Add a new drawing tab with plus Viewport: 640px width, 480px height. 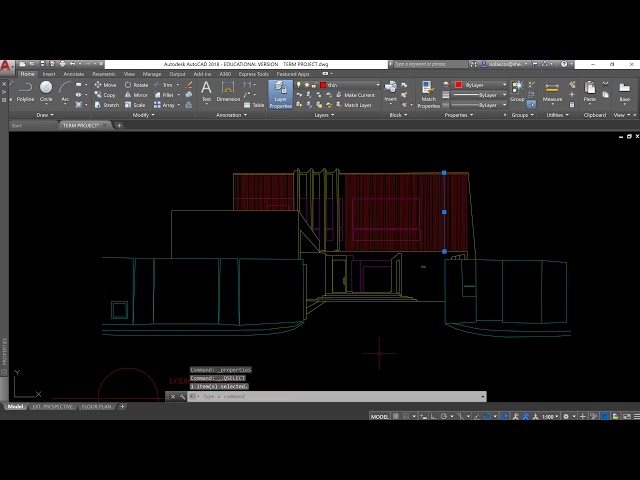pyautogui.click(x=119, y=125)
